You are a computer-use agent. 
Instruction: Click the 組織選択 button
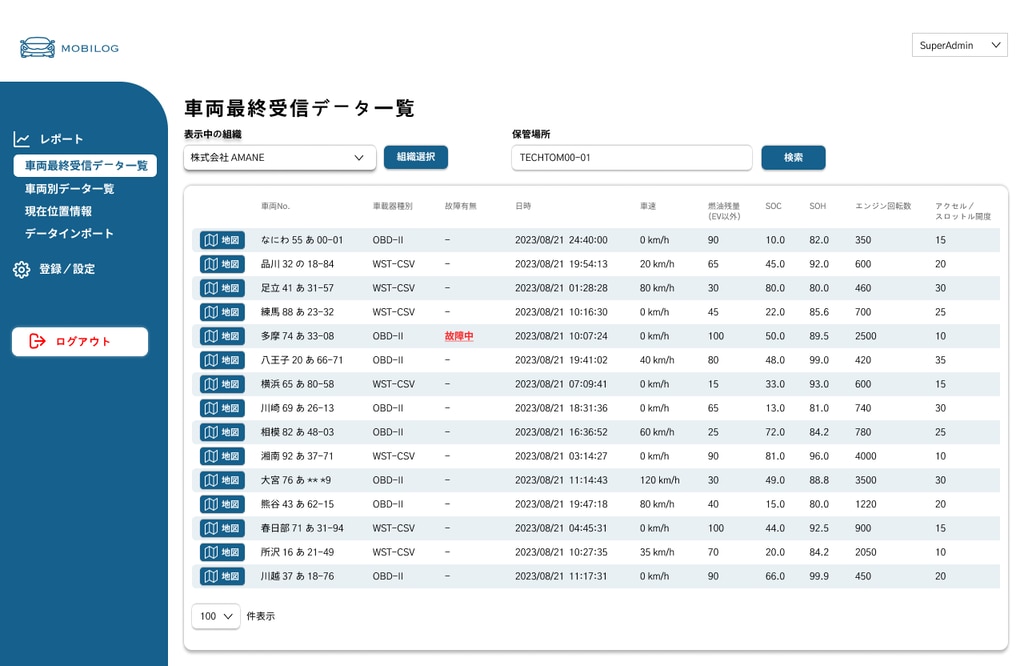tap(416, 157)
